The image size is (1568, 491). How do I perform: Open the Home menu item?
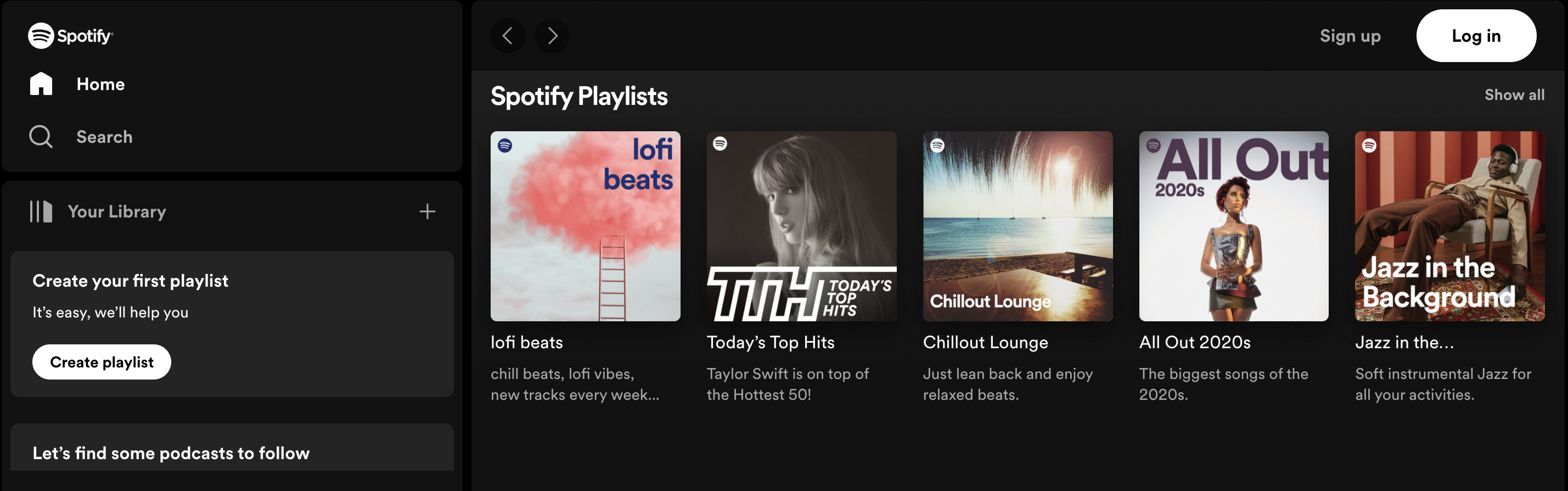tap(100, 84)
